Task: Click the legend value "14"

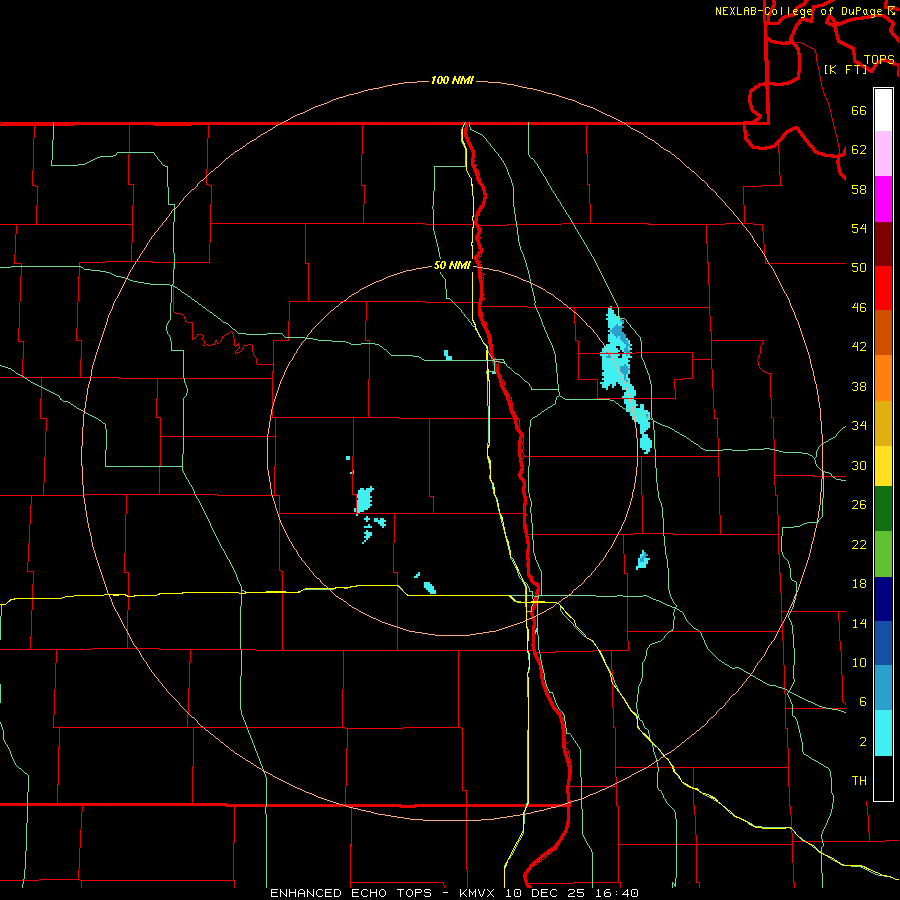Action: pyautogui.click(x=859, y=623)
